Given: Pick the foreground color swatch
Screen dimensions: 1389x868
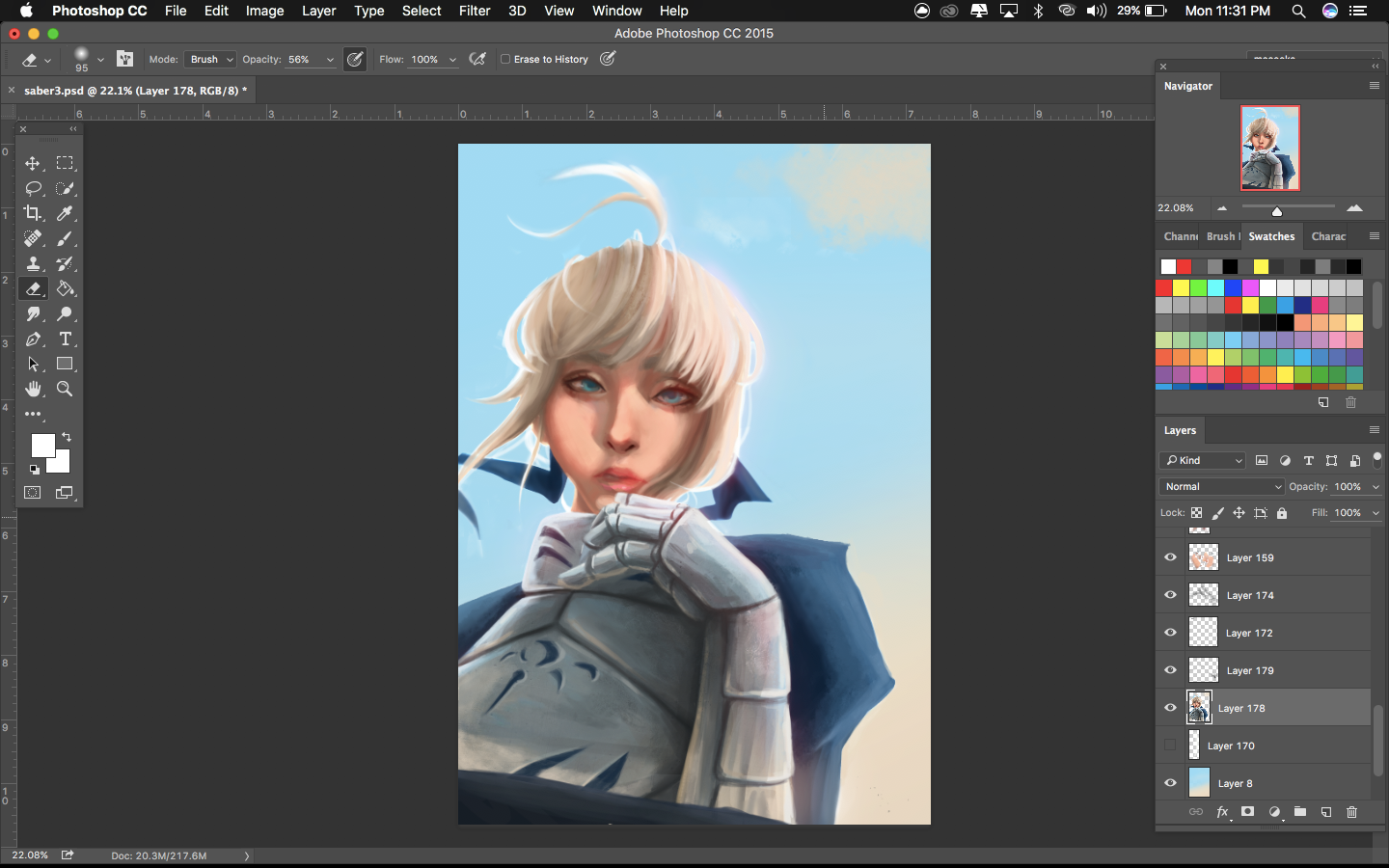Looking at the screenshot, I should coord(42,446).
